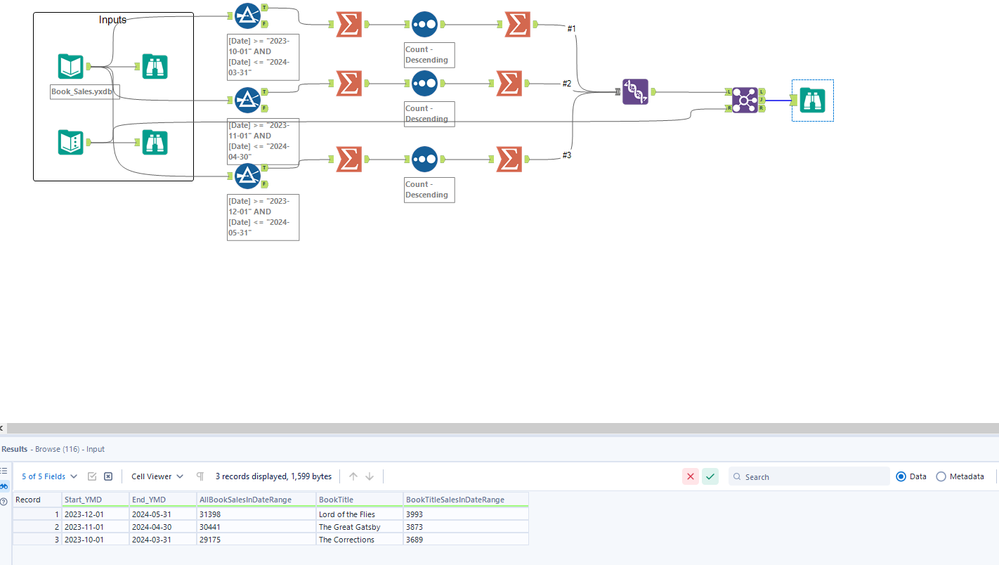Click the 3 records displayed status text
The image size is (999, 565).
click(x=273, y=476)
